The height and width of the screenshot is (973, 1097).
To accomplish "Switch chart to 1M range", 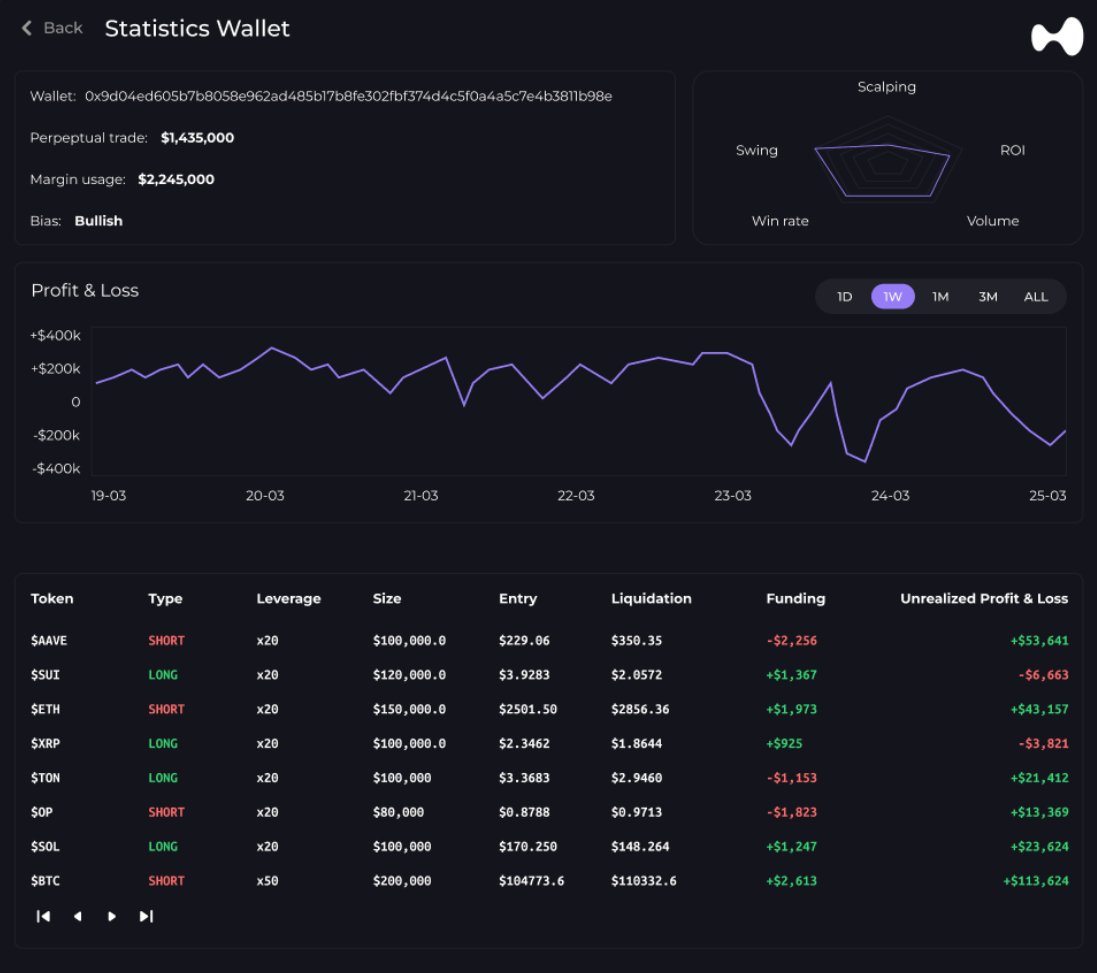I will coord(940,297).
